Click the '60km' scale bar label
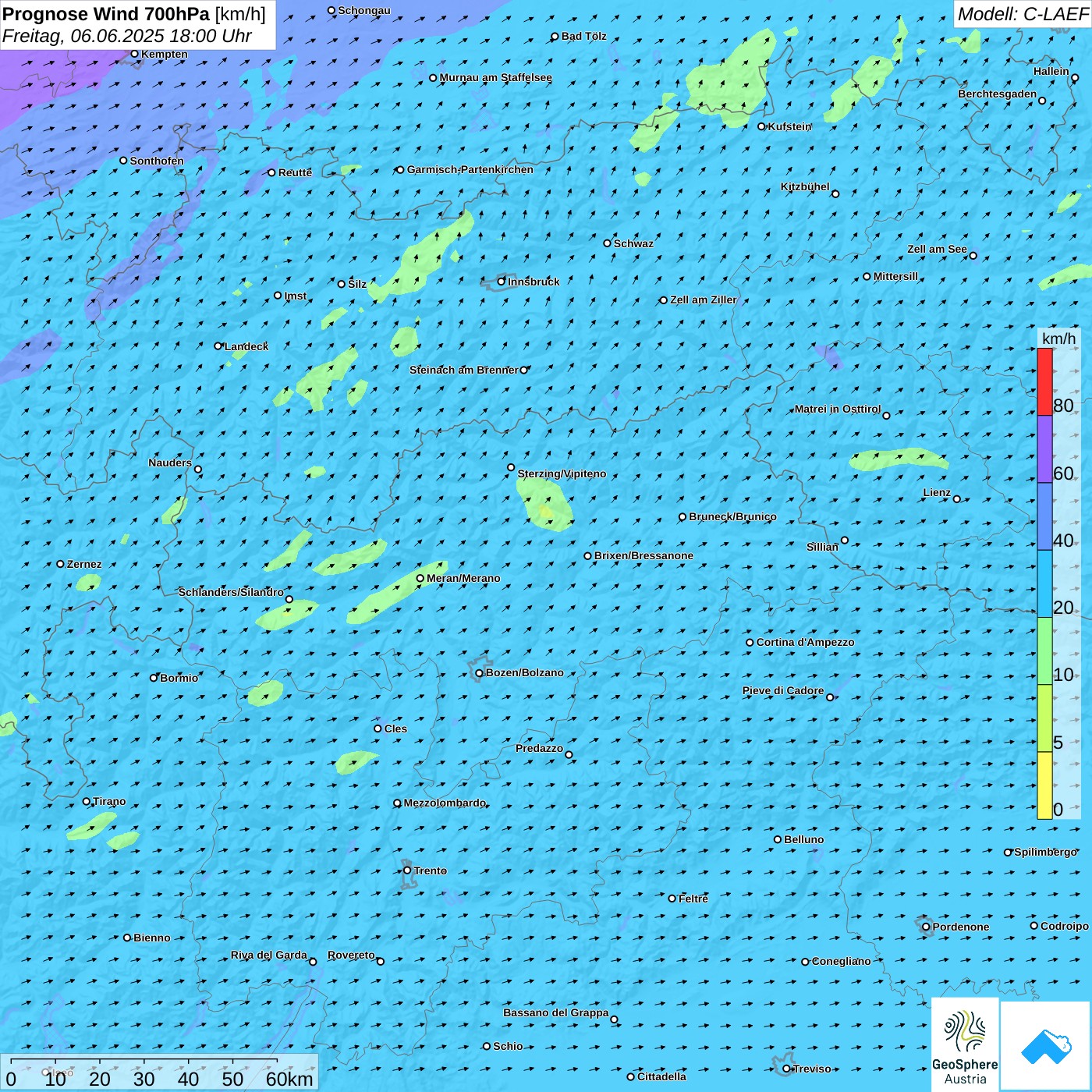 tap(289, 1079)
